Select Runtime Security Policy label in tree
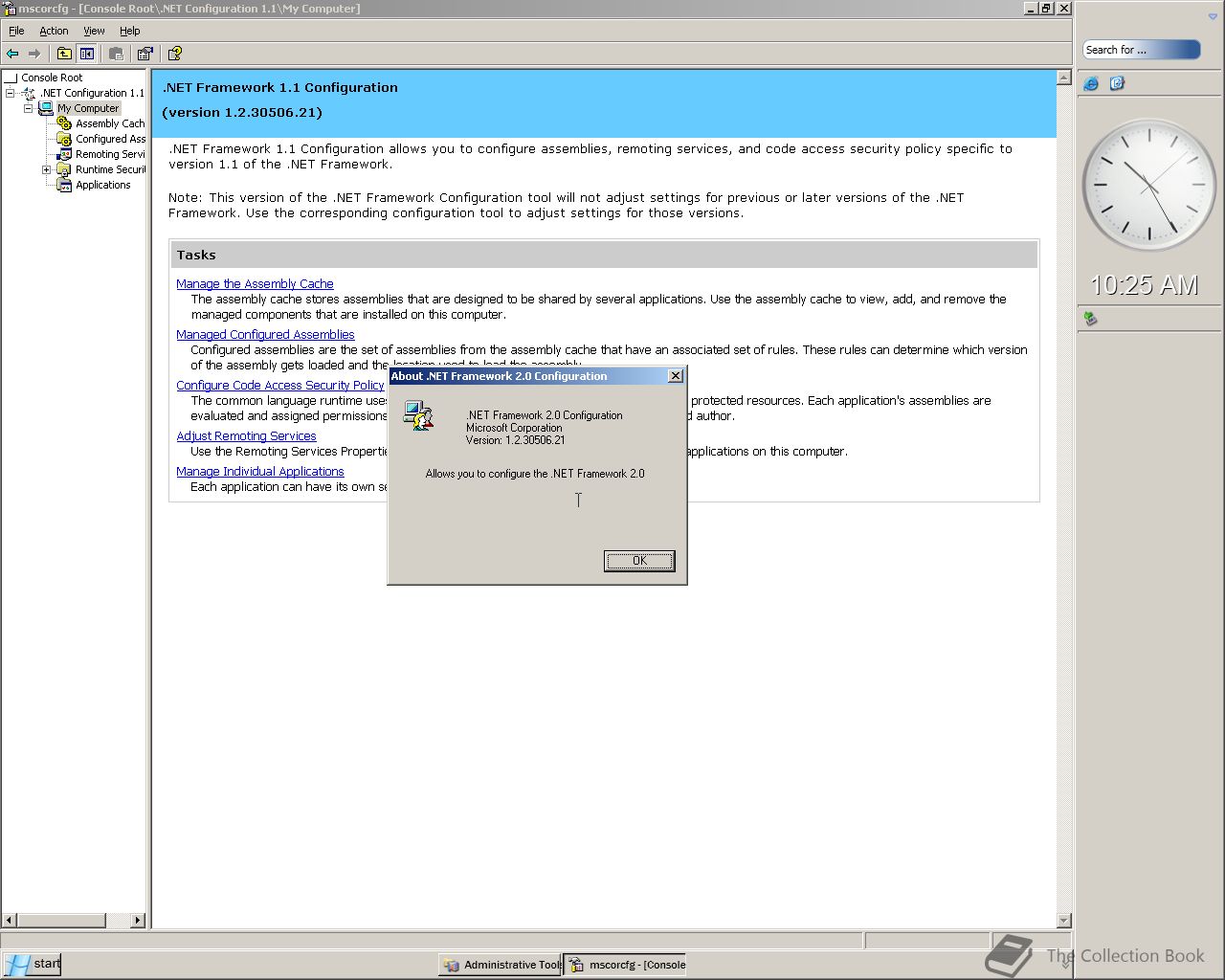This screenshot has height=980, width=1225. [110, 169]
